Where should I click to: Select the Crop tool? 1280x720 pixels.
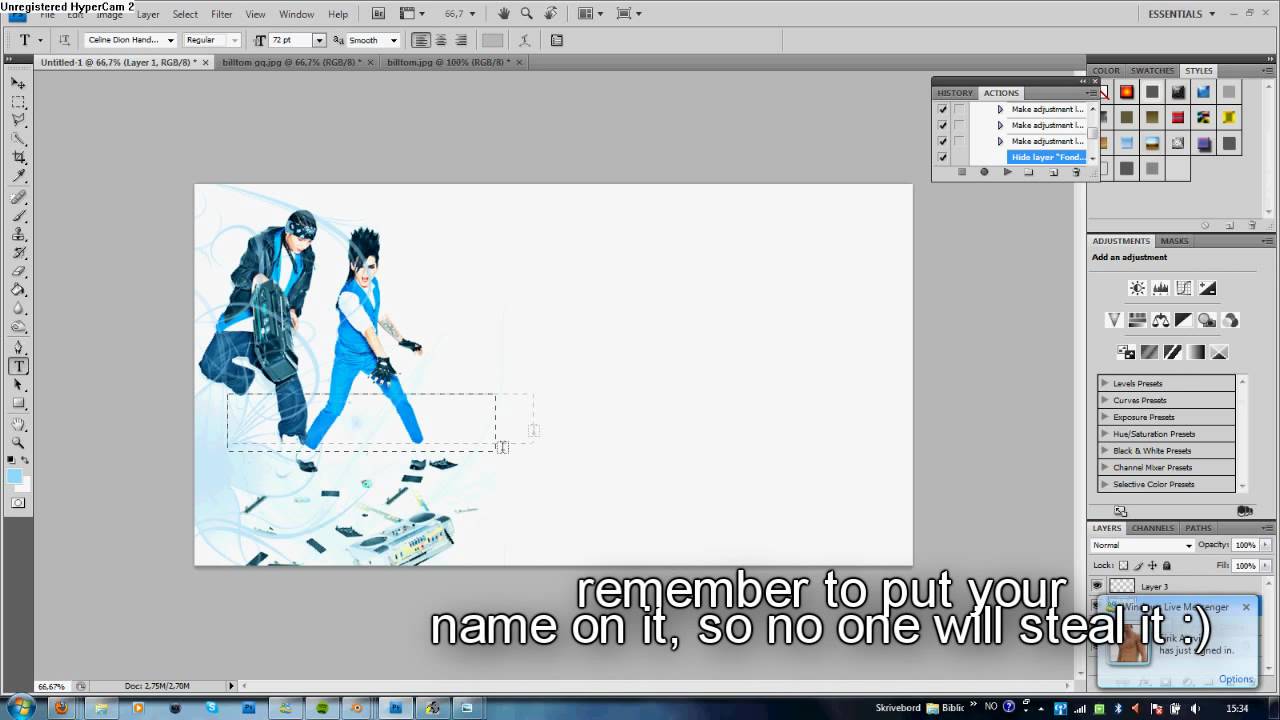point(18,157)
